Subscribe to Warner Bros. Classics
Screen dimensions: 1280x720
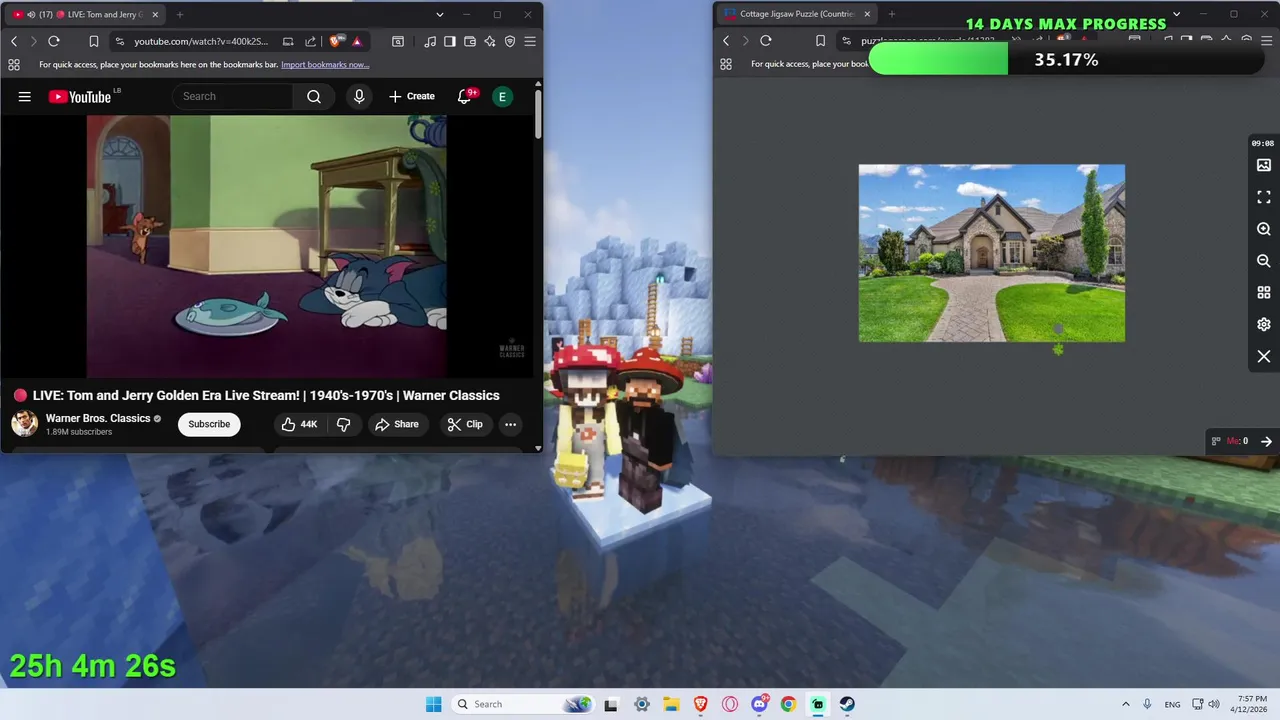[x=209, y=424]
